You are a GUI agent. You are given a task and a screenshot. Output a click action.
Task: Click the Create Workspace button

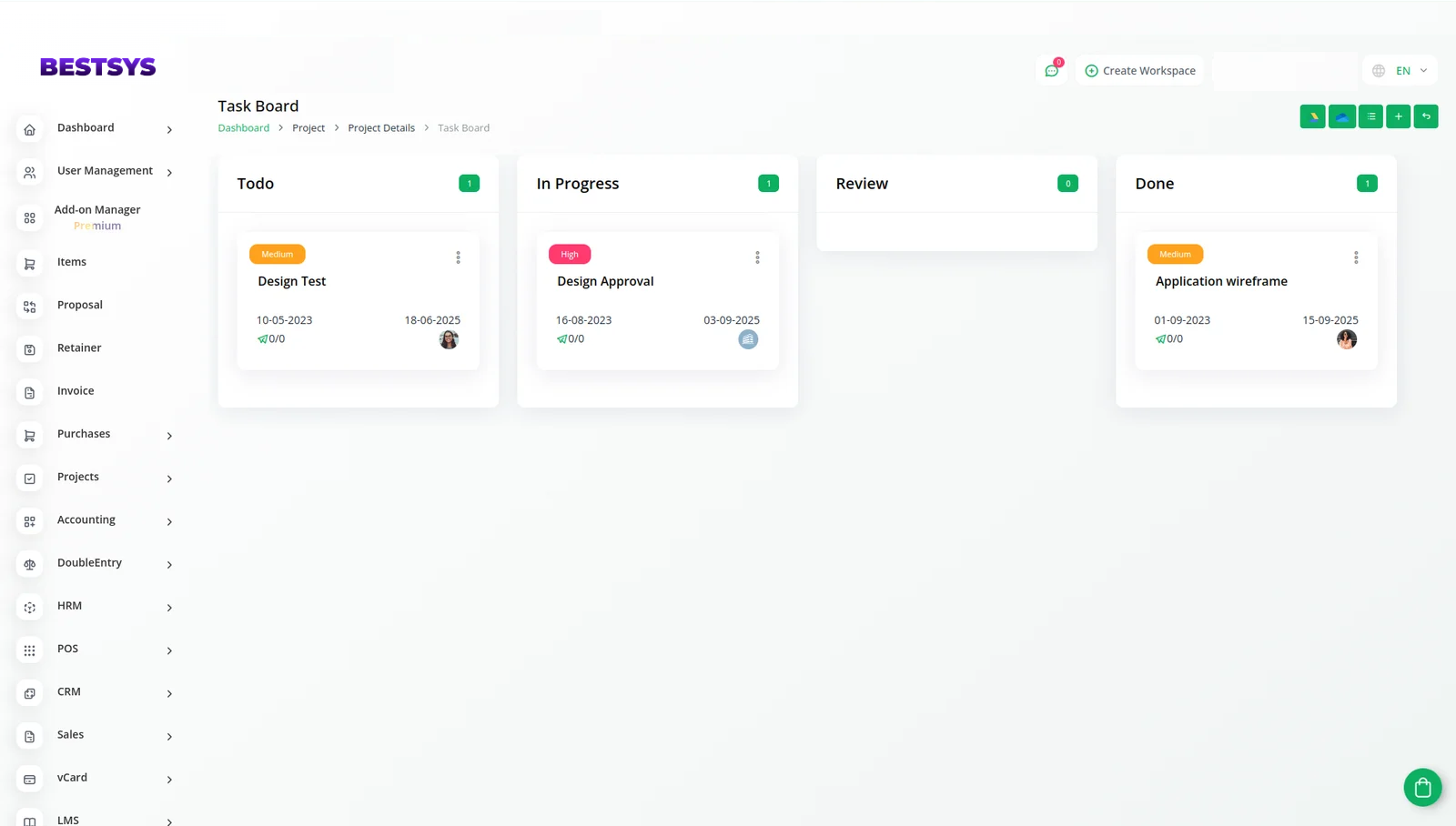point(1140,71)
